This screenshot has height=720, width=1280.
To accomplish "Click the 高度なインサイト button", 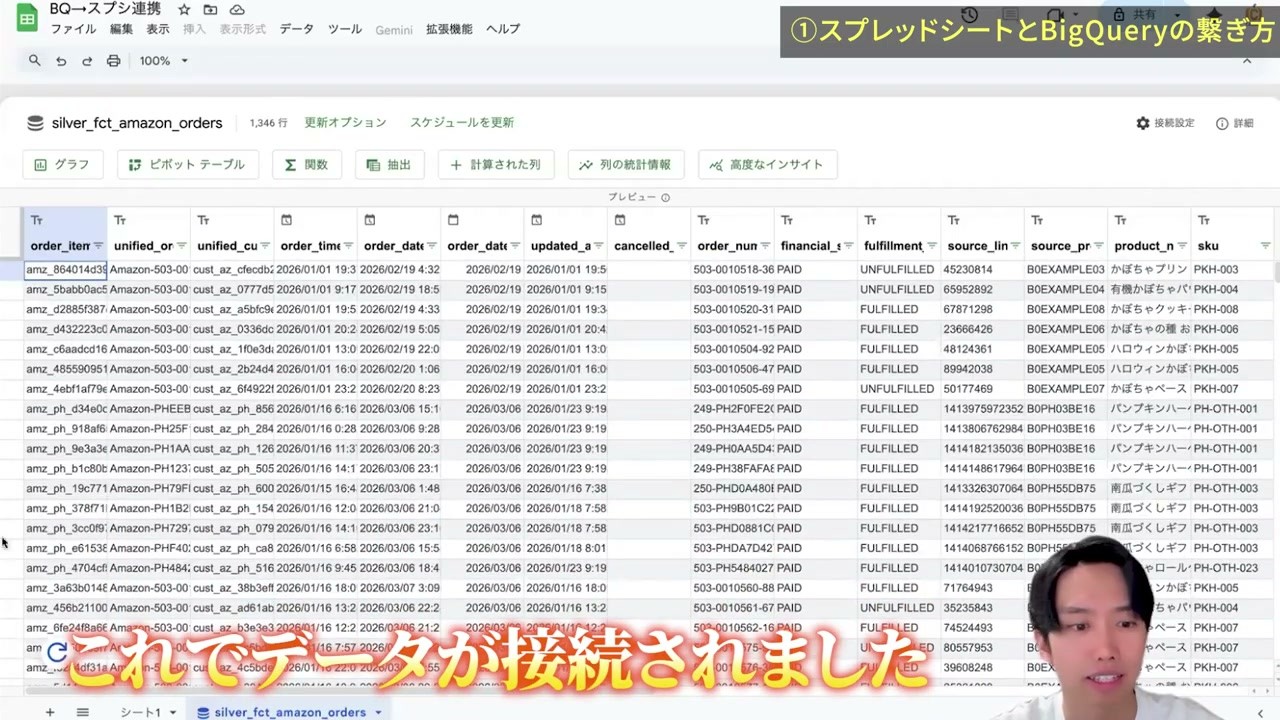I will pos(767,164).
